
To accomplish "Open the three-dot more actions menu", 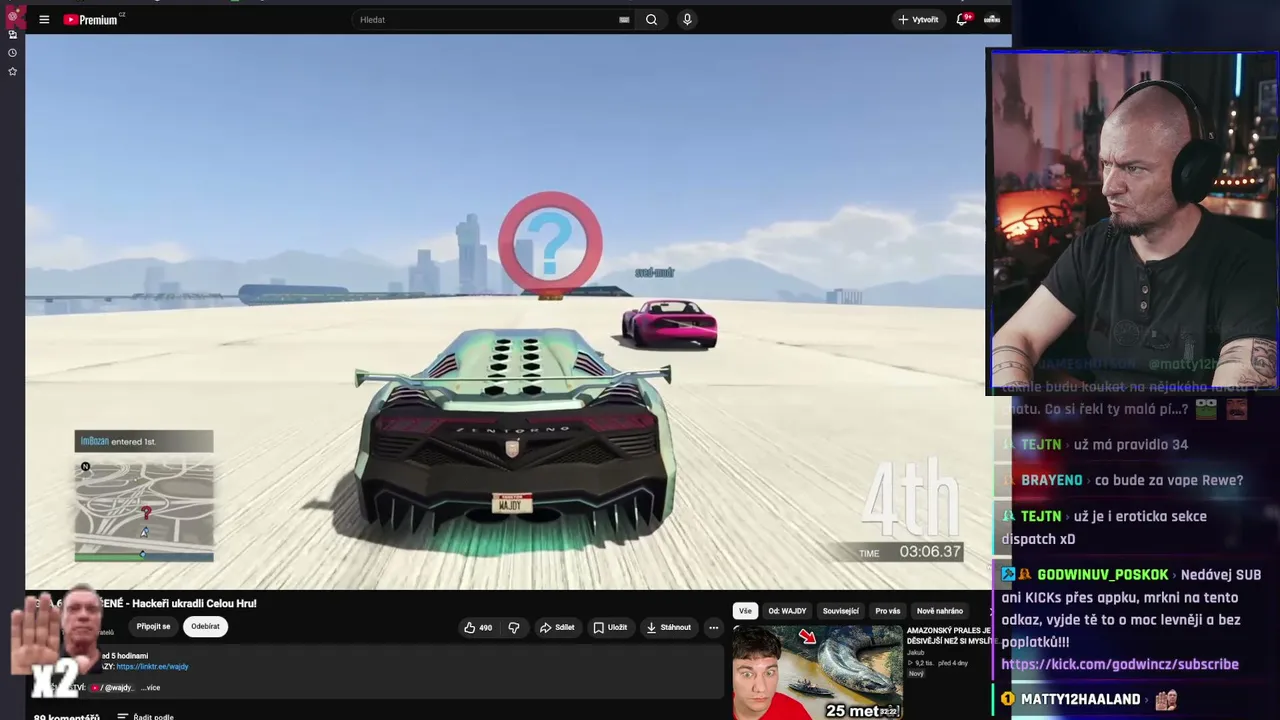I will tap(713, 628).
